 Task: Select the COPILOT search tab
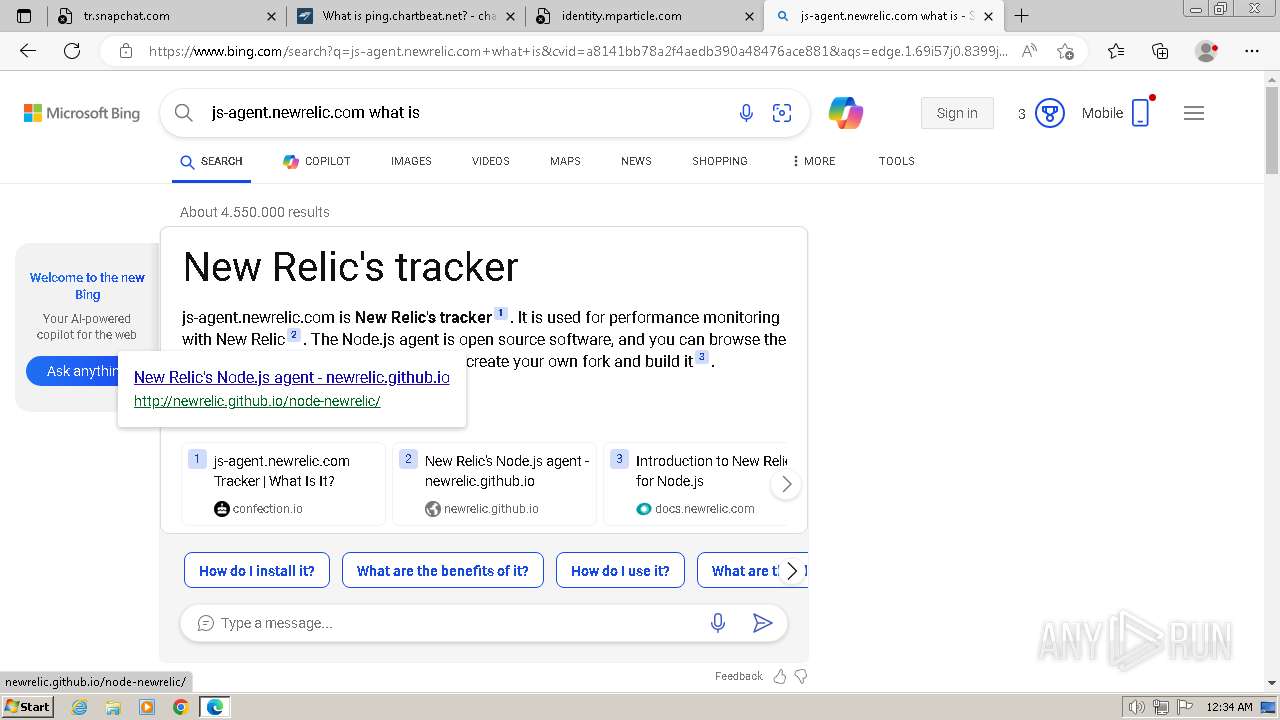tap(317, 161)
